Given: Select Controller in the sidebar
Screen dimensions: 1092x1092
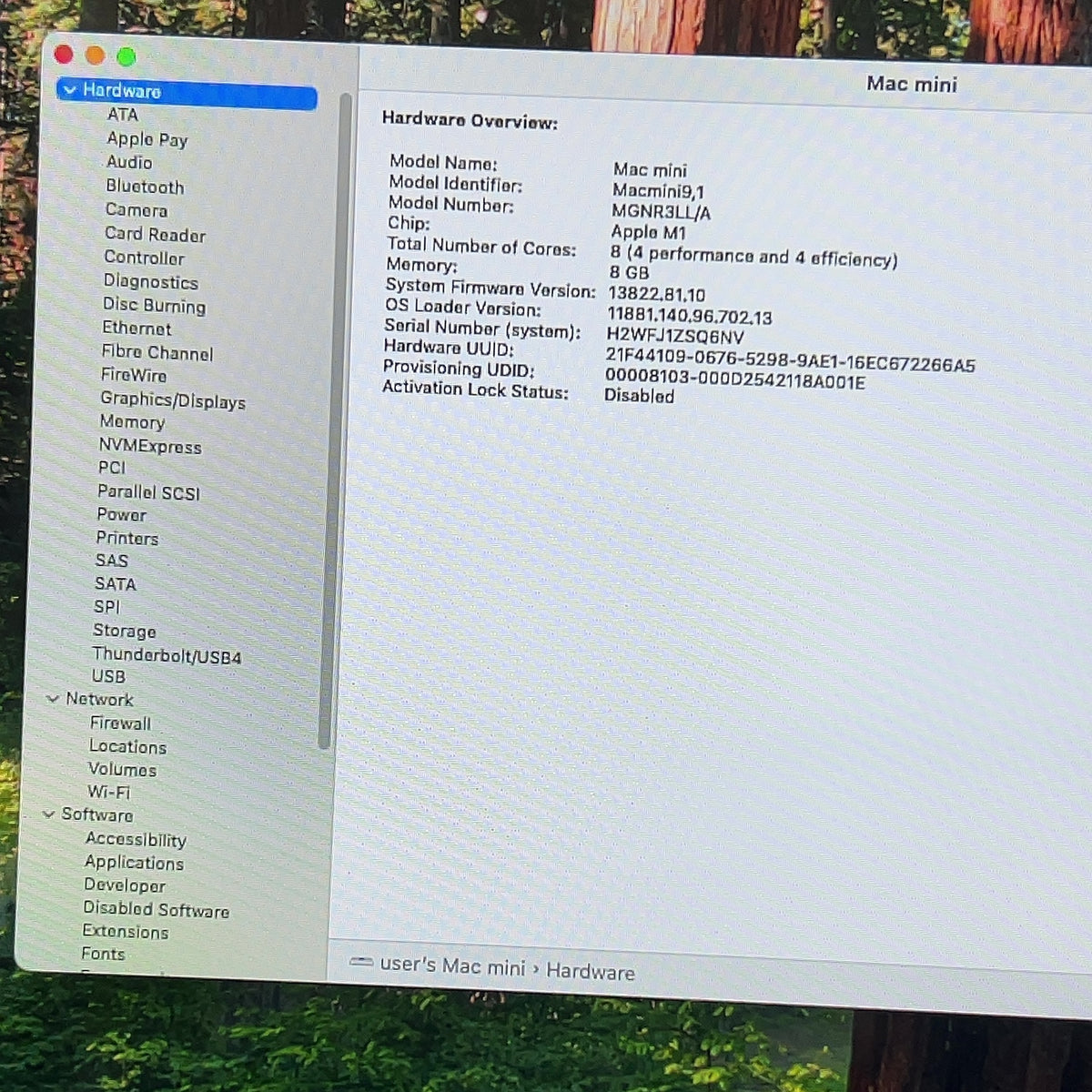Looking at the screenshot, I should (x=144, y=258).
